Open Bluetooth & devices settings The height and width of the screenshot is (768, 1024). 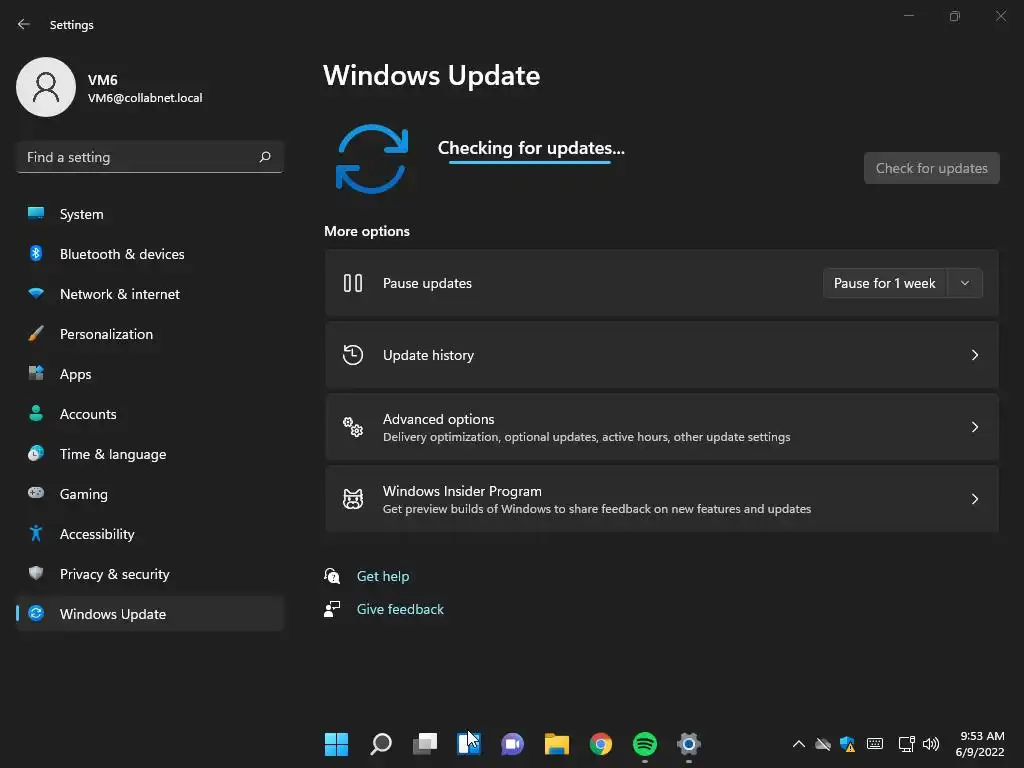tap(150, 254)
